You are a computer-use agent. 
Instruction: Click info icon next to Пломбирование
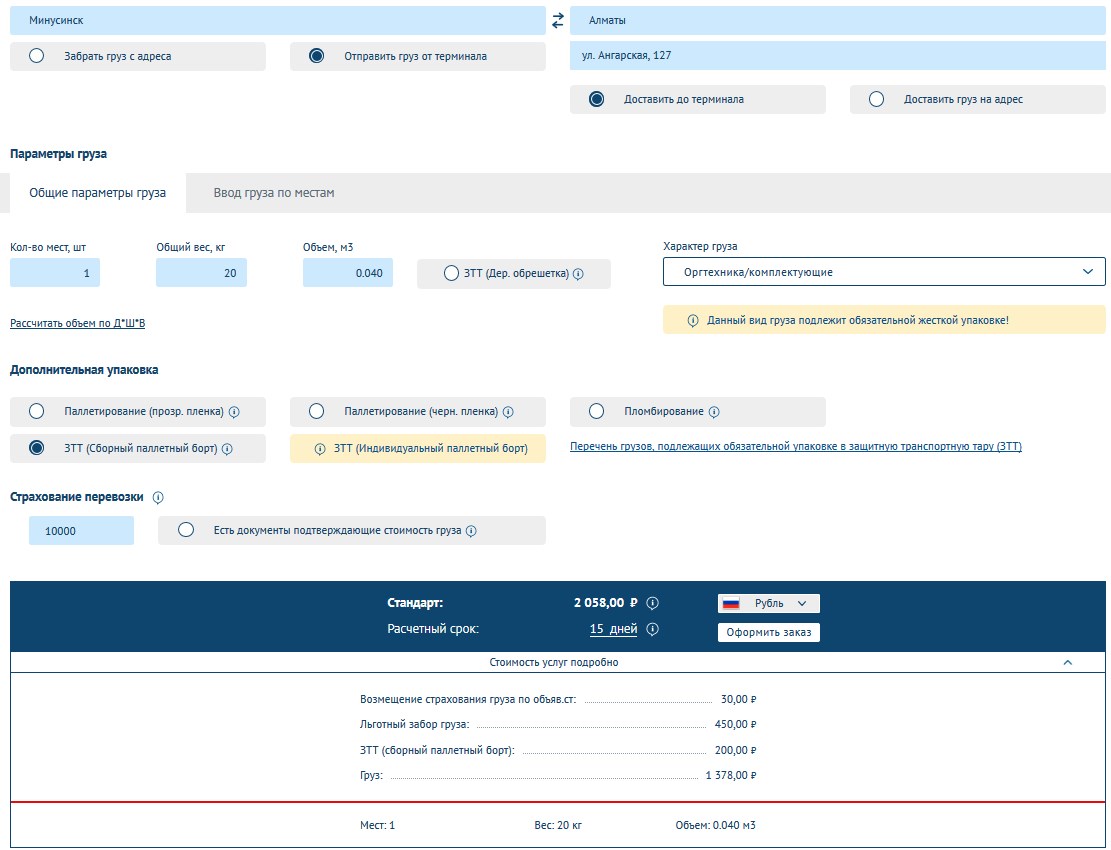click(x=714, y=412)
